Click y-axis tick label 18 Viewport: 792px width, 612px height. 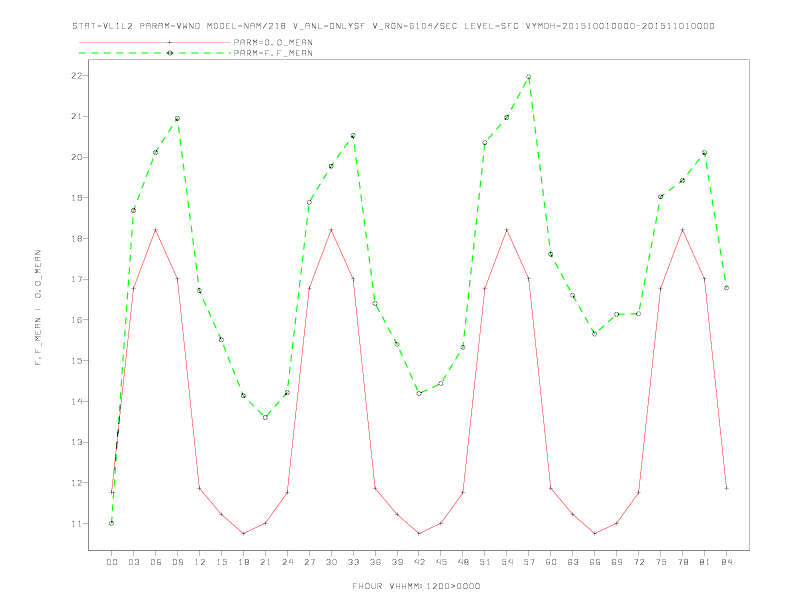pos(77,238)
